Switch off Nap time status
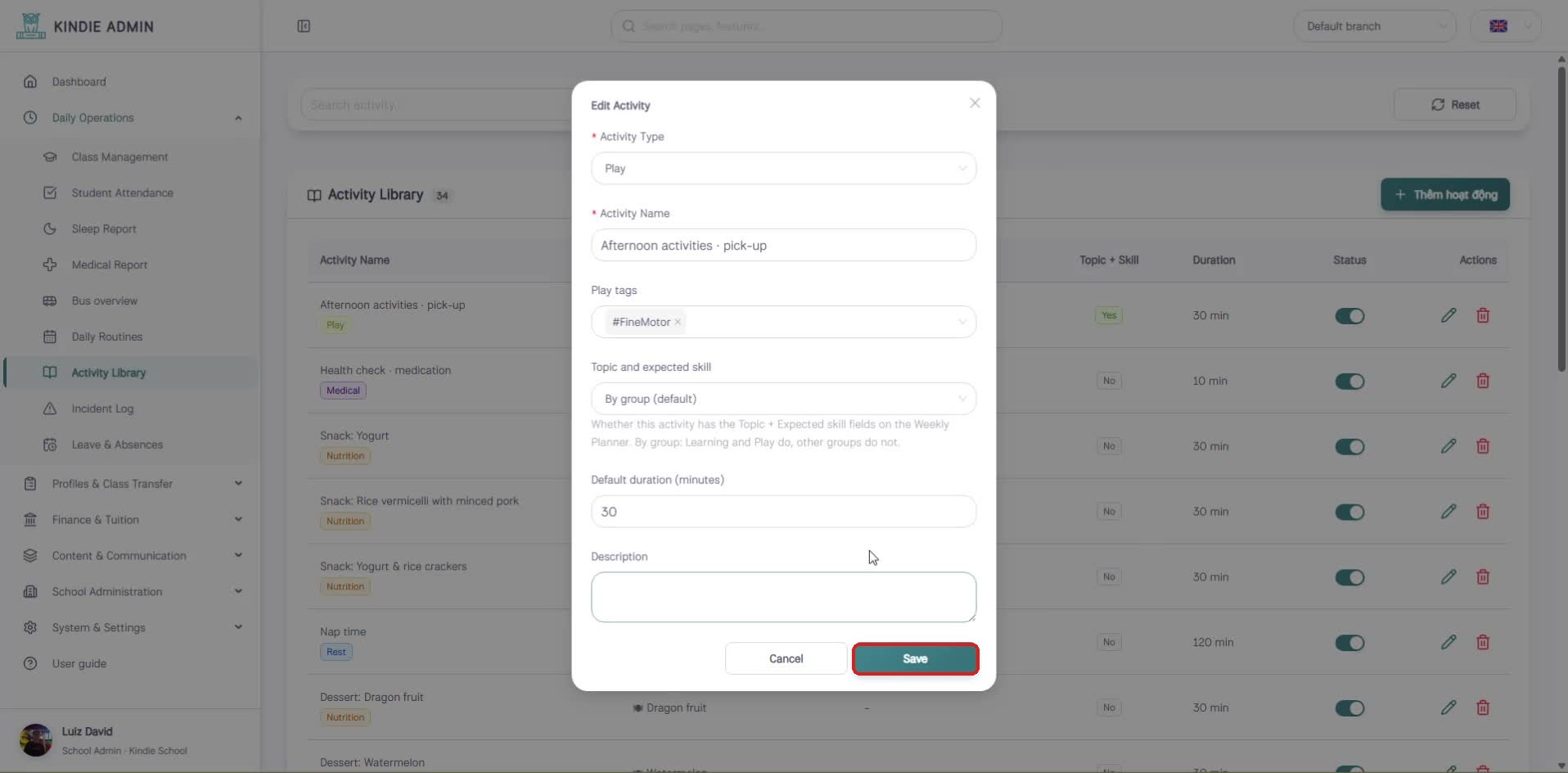 click(1349, 643)
